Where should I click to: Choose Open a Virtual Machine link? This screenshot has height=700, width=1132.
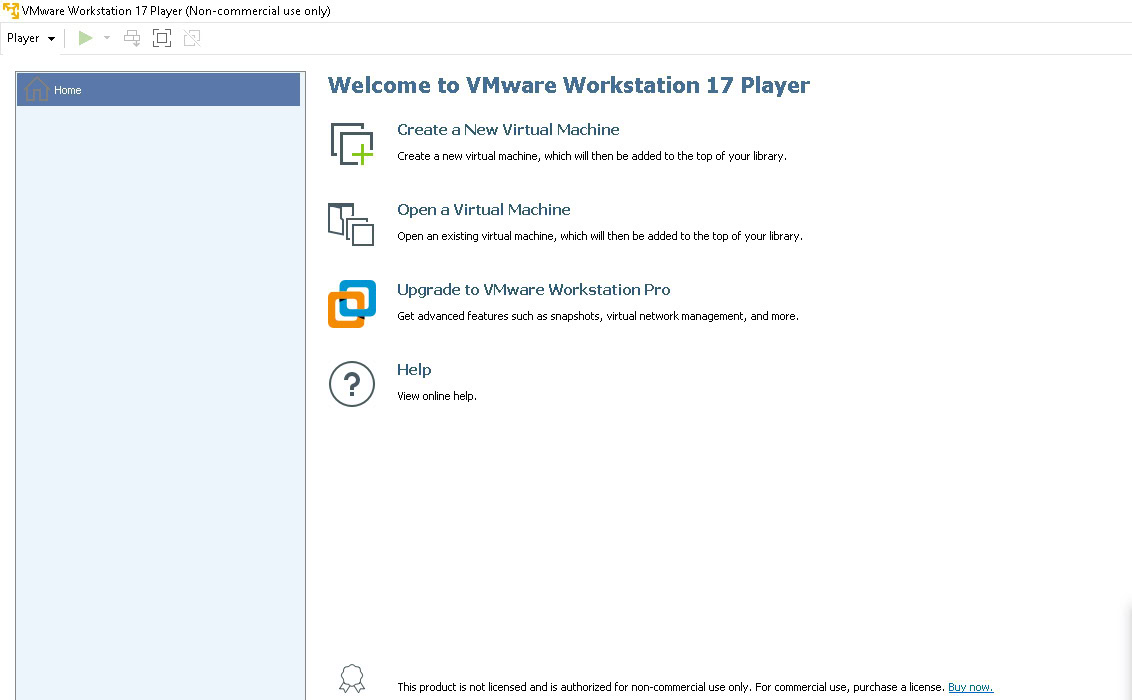click(x=484, y=210)
